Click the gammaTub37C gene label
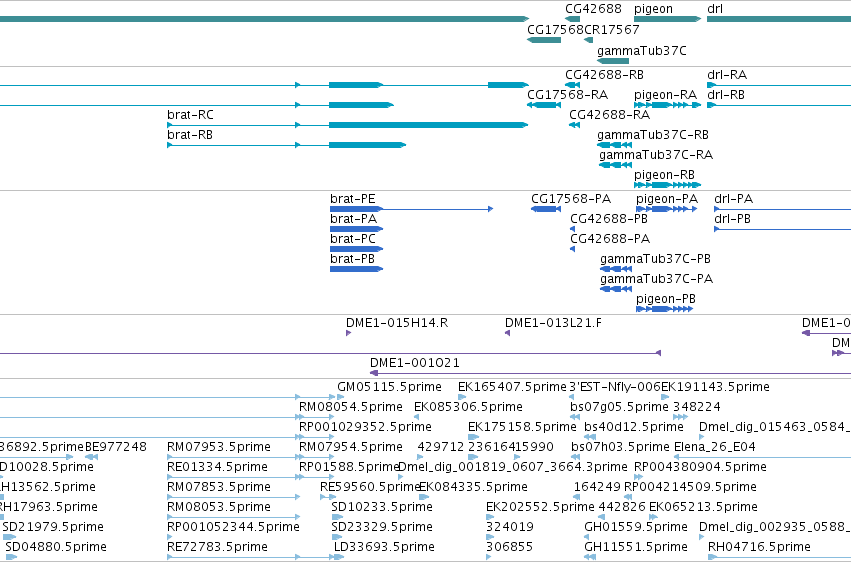The image size is (851, 562). pyautogui.click(x=642, y=51)
